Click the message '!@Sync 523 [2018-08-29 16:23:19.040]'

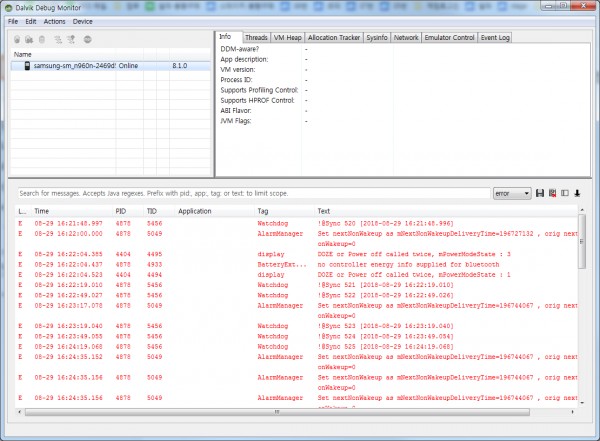(x=385, y=326)
